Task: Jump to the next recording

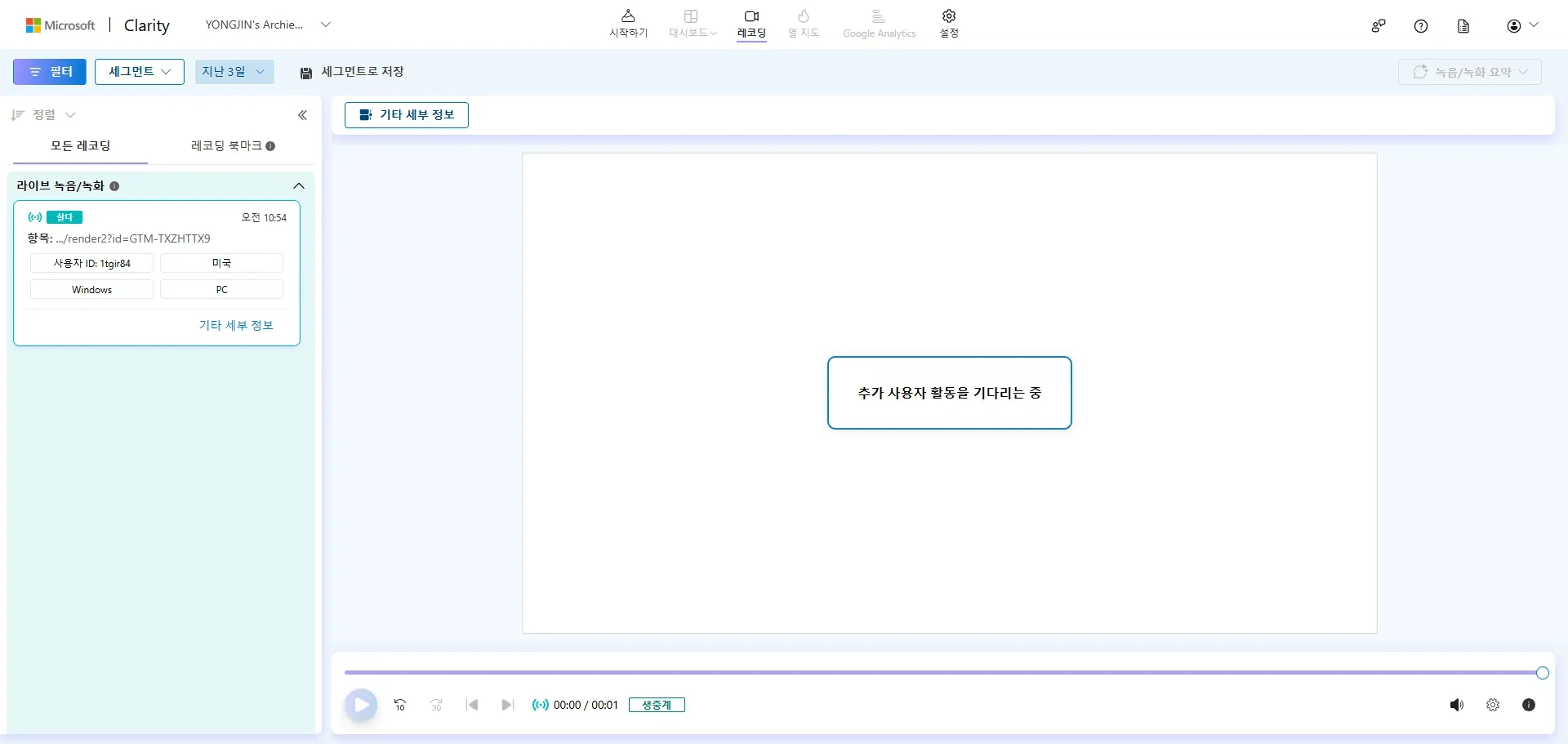Action: point(507,705)
